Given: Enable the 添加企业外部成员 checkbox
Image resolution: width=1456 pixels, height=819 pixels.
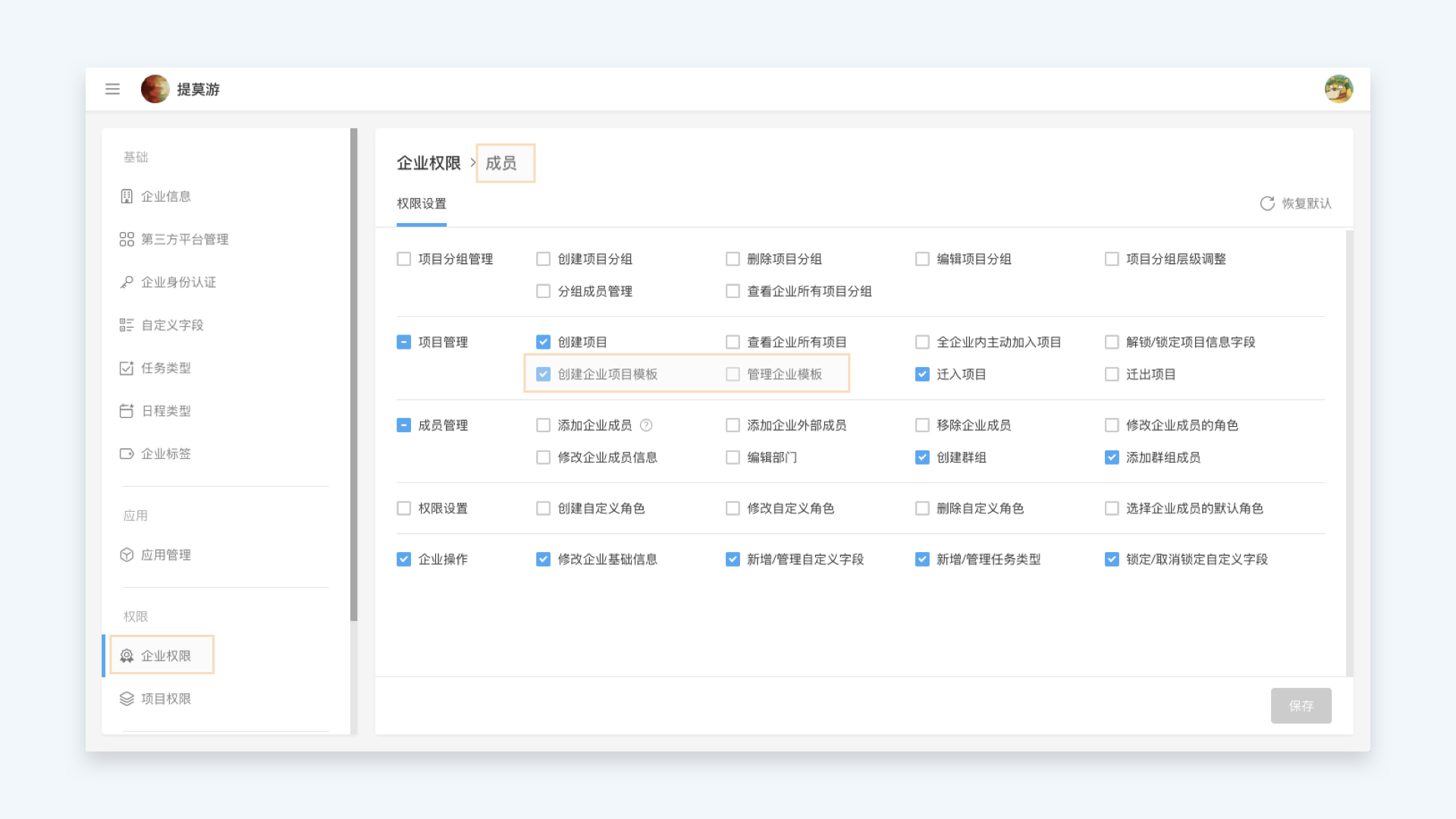Looking at the screenshot, I should click(733, 425).
